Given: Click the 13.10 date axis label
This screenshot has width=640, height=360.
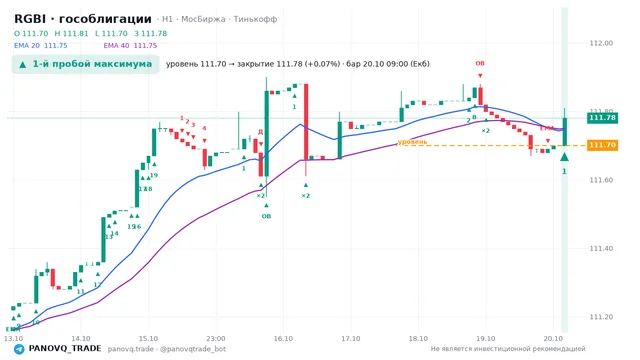Looking at the screenshot, I should [x=13, y=339].
